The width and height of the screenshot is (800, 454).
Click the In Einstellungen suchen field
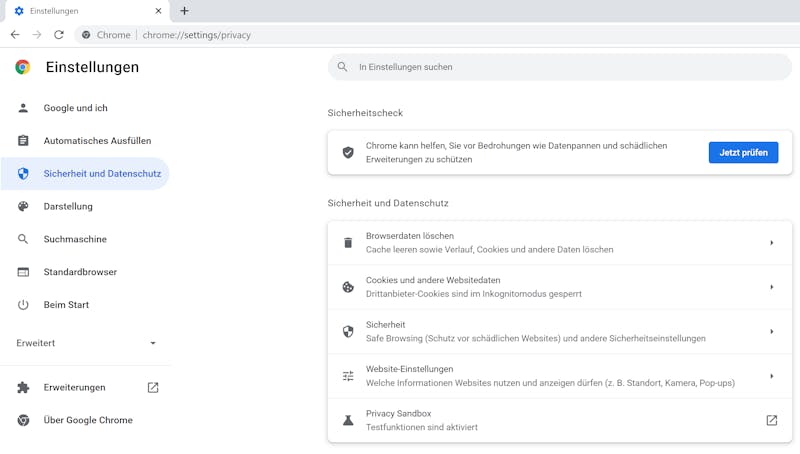coord(560,67)
